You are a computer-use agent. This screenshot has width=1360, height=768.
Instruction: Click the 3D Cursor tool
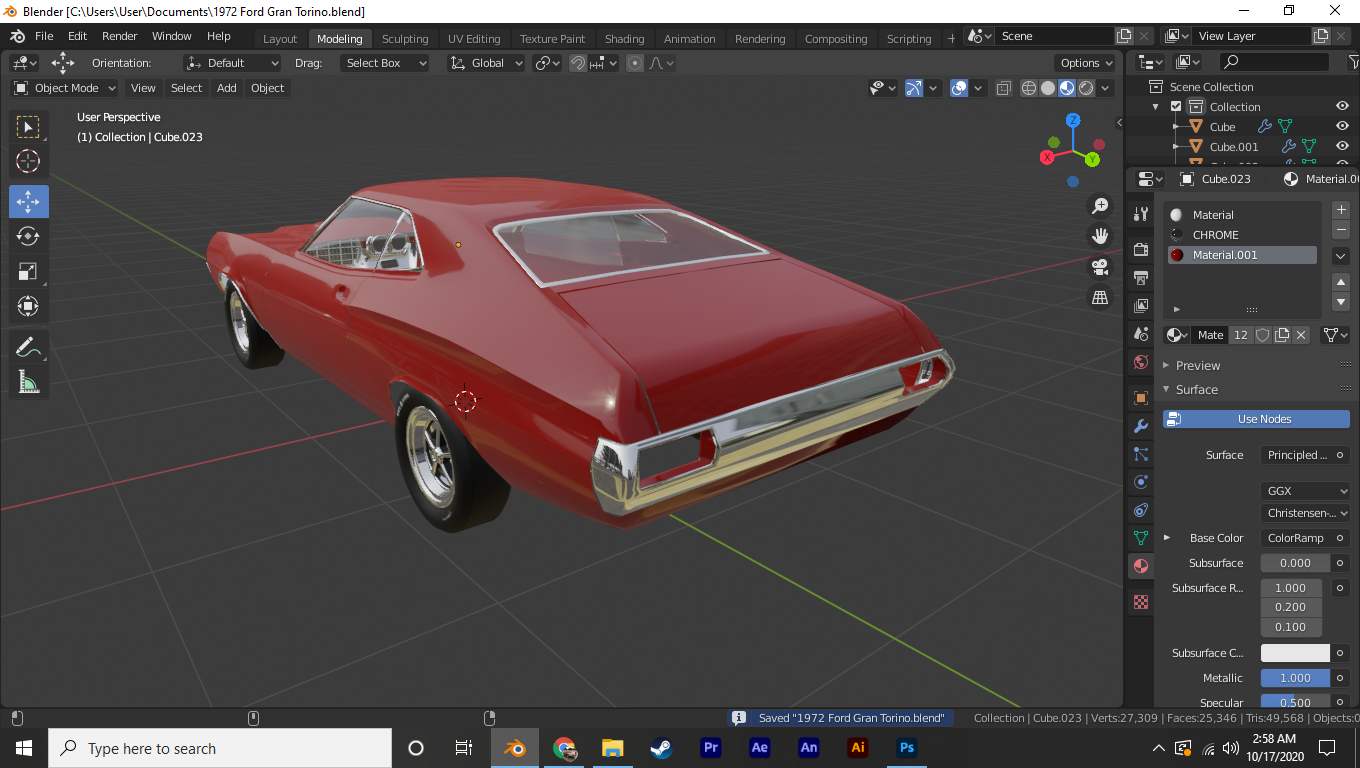28,161
